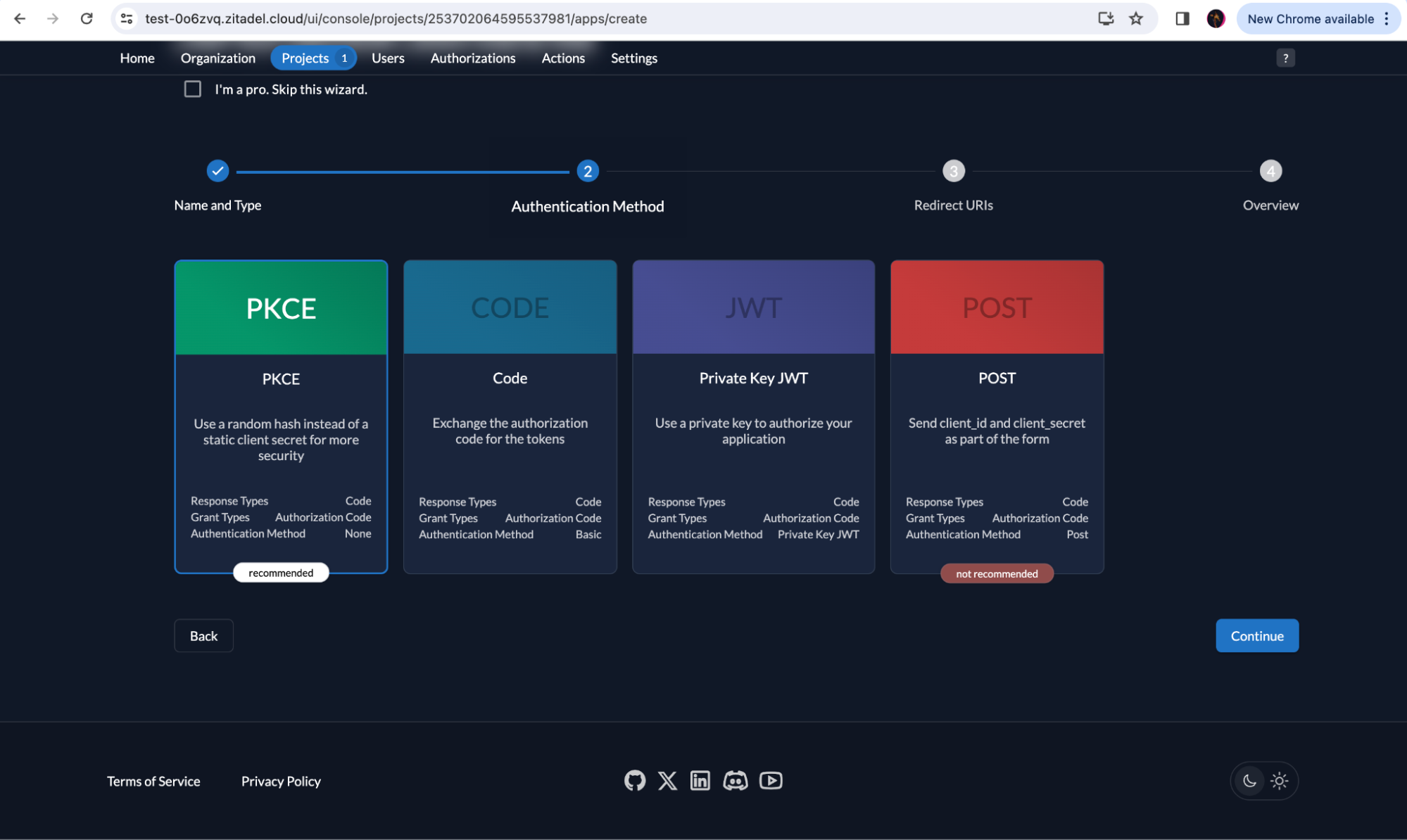Screen dimensions: 1407x840
Task: Click the Discord footer icon
Action: 735,780
